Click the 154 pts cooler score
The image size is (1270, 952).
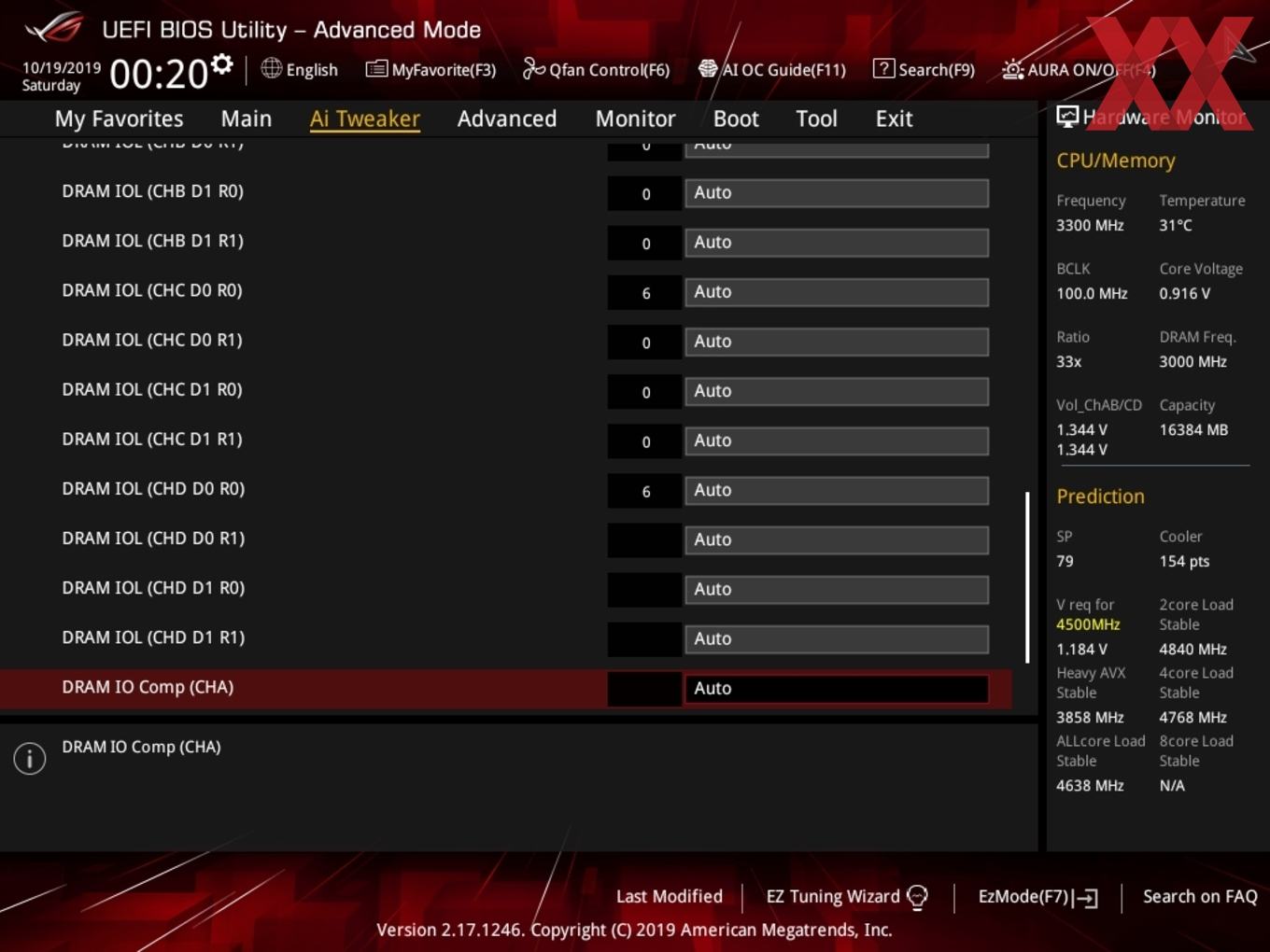pos(1184,562)
